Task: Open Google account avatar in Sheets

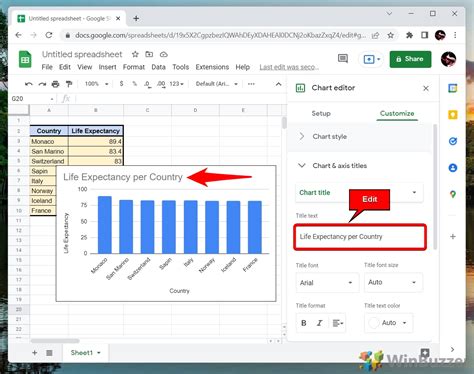Action: point(448,59)
